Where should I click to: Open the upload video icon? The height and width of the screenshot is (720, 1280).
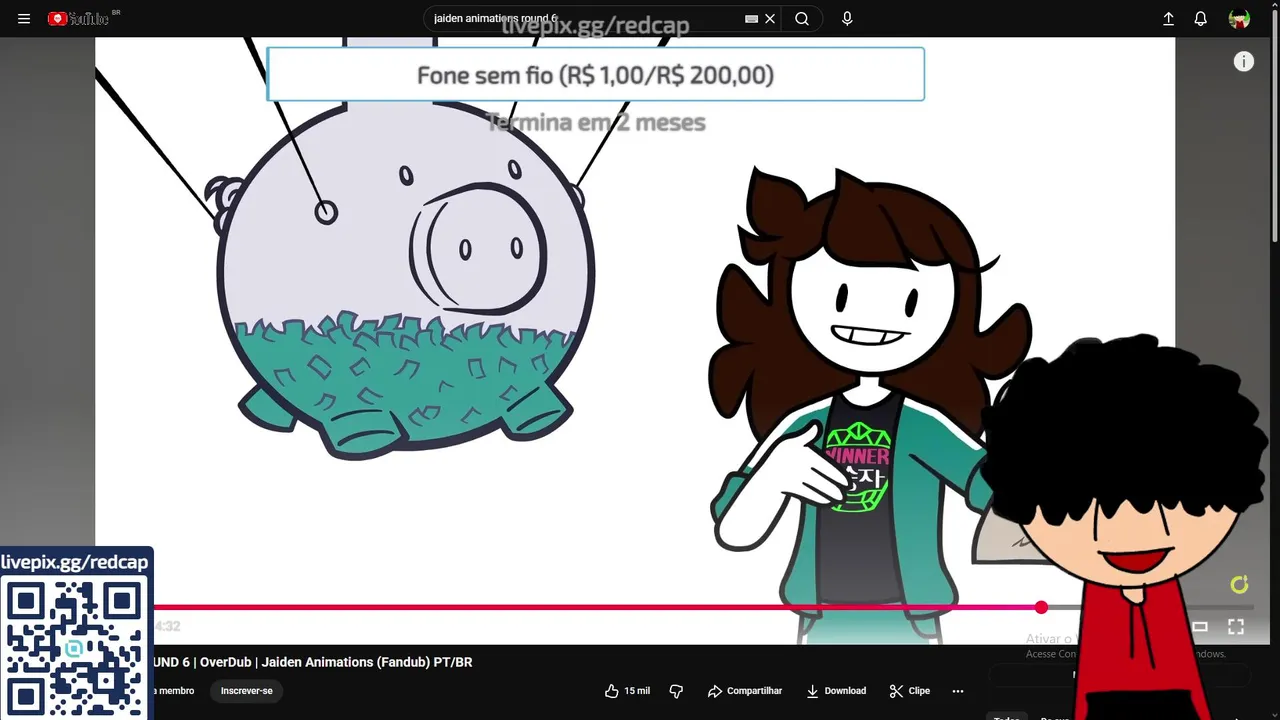click(1168, 19)
